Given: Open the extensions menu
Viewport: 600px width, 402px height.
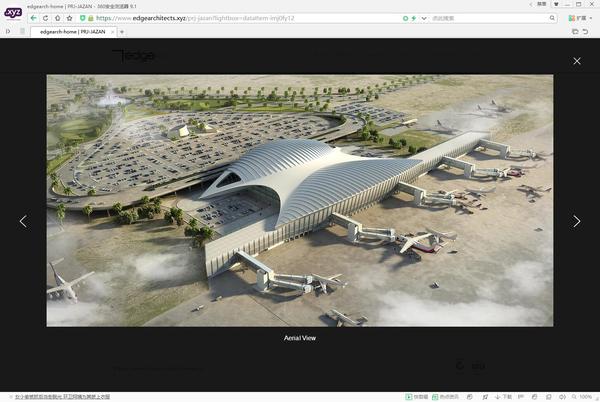Looking at the screenshot, I should 580,18.
